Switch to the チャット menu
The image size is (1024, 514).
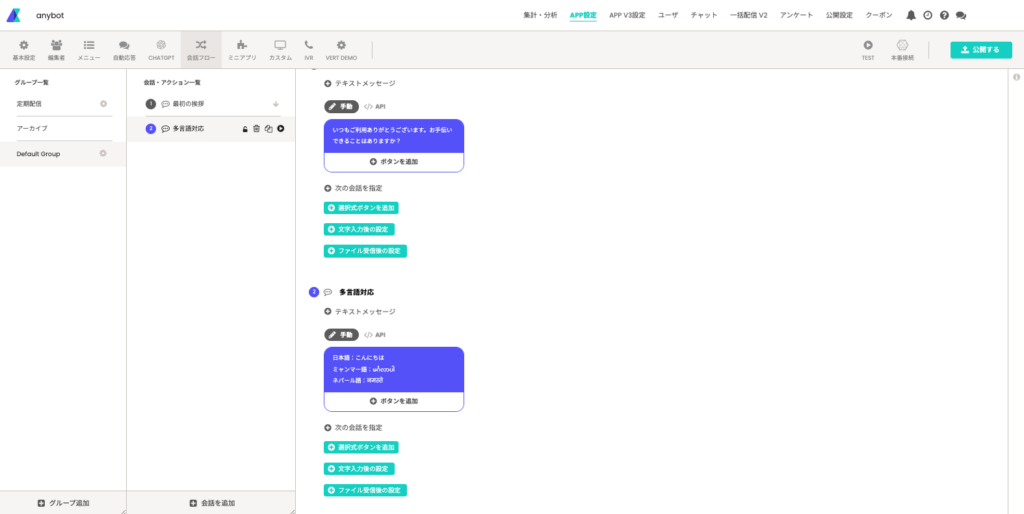[704, 16]
